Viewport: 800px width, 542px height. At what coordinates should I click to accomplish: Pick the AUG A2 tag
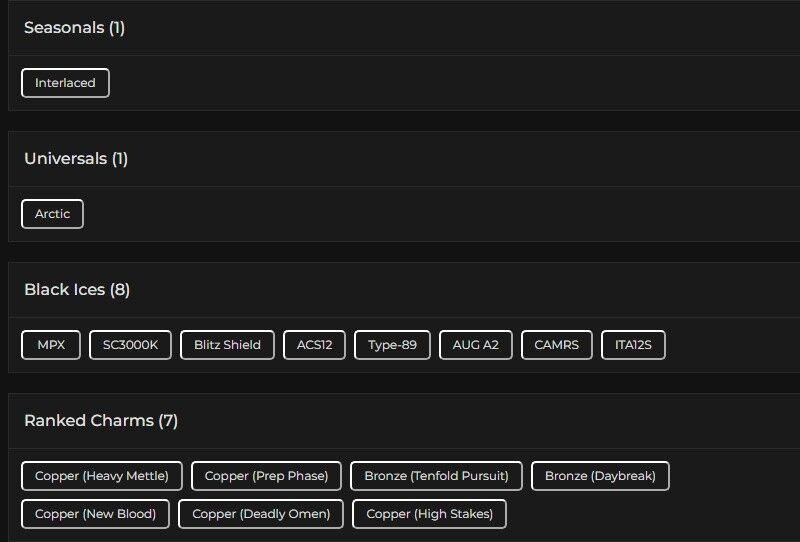click(475, 345)
